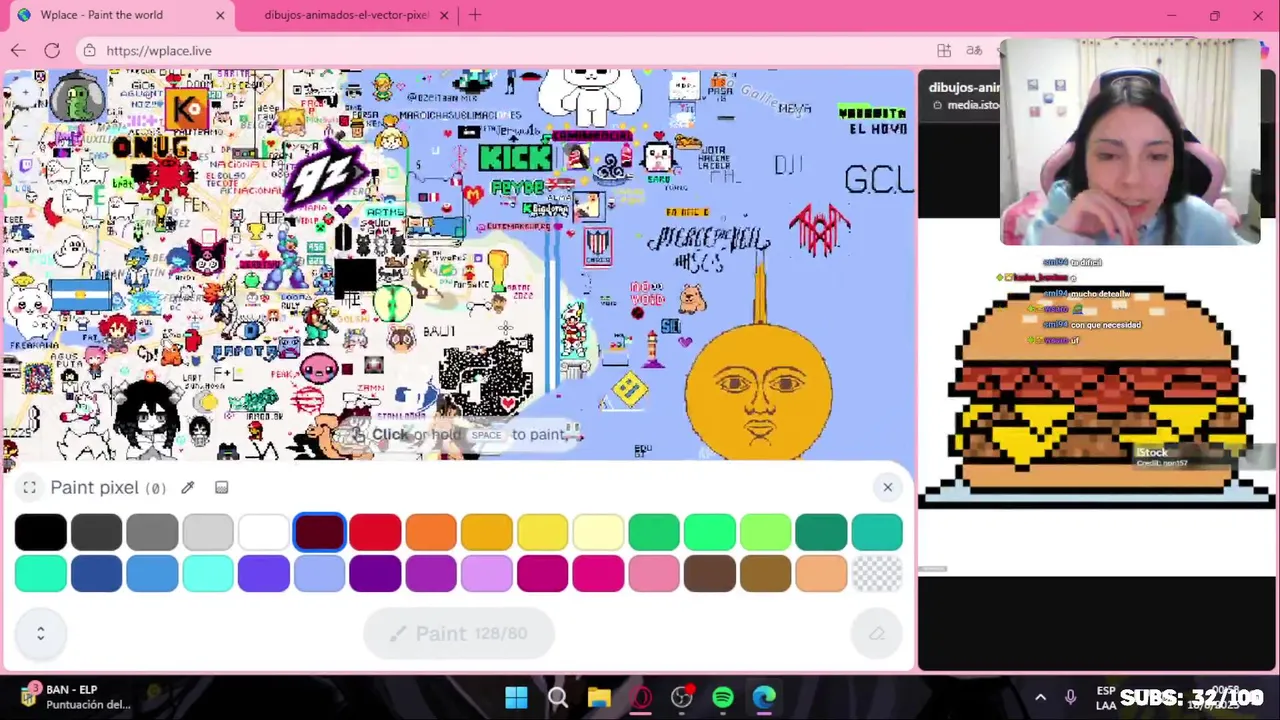Click the address bar showing wplace.live
This screenshot has height=720, width=1280.
point(500,50)
